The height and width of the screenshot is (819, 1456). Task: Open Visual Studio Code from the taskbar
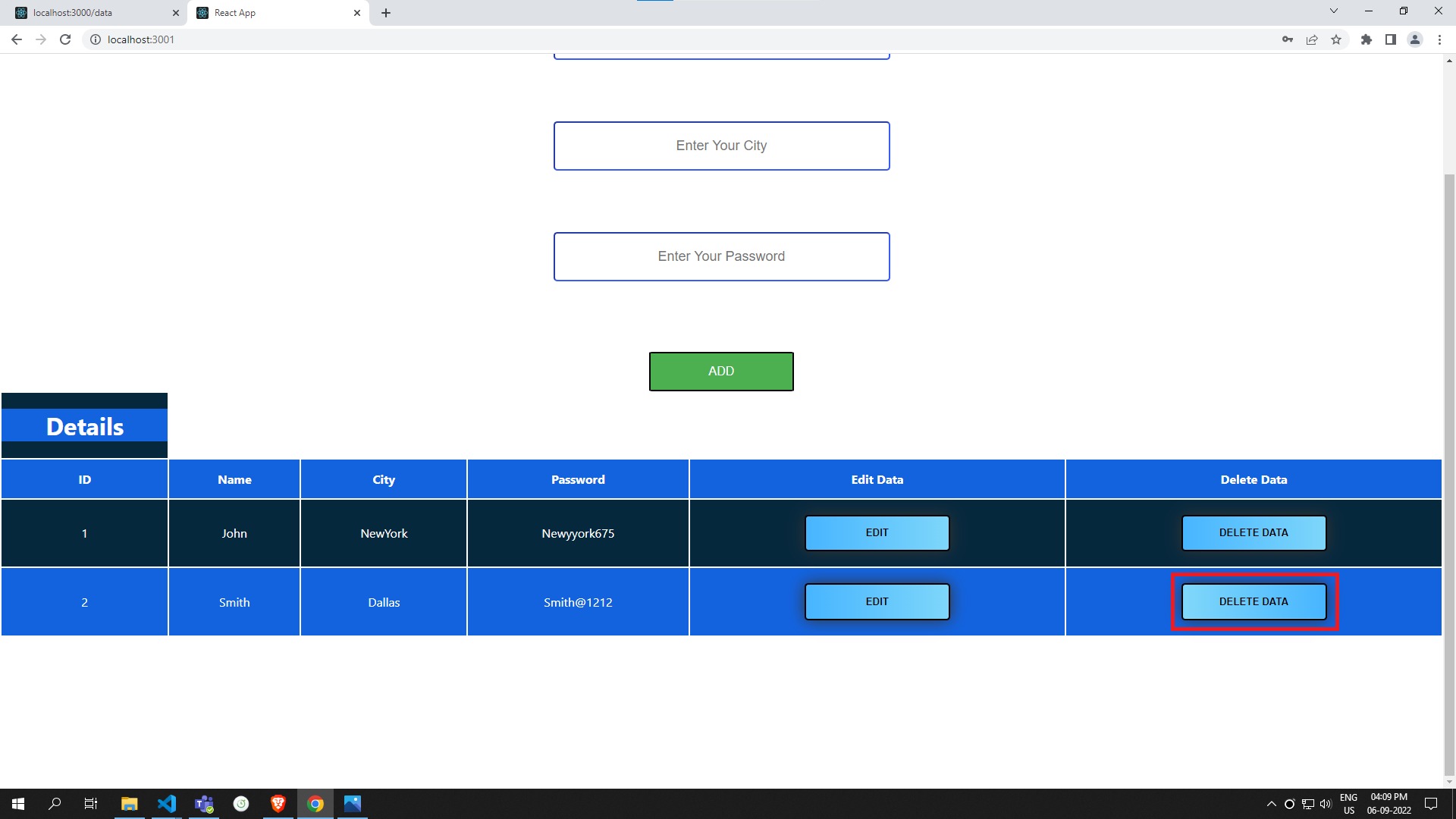point(167,803)
